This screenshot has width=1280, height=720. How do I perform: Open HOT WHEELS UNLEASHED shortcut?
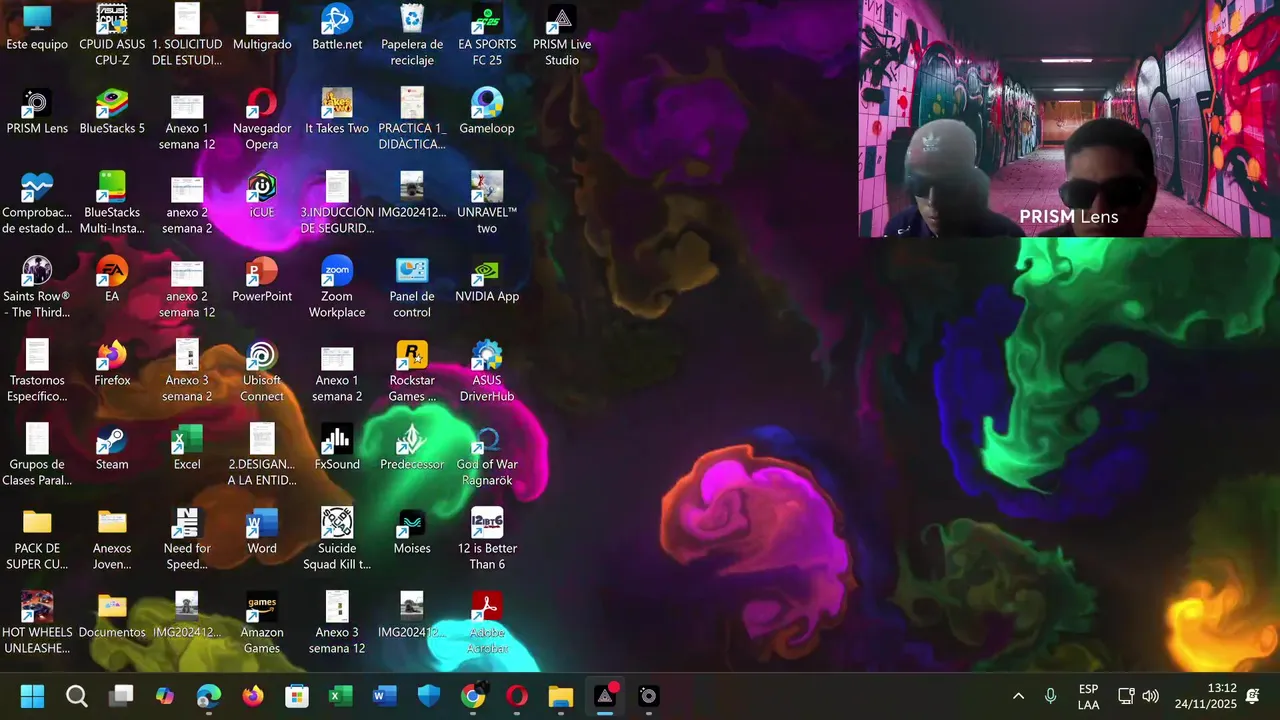click(37, 623)
